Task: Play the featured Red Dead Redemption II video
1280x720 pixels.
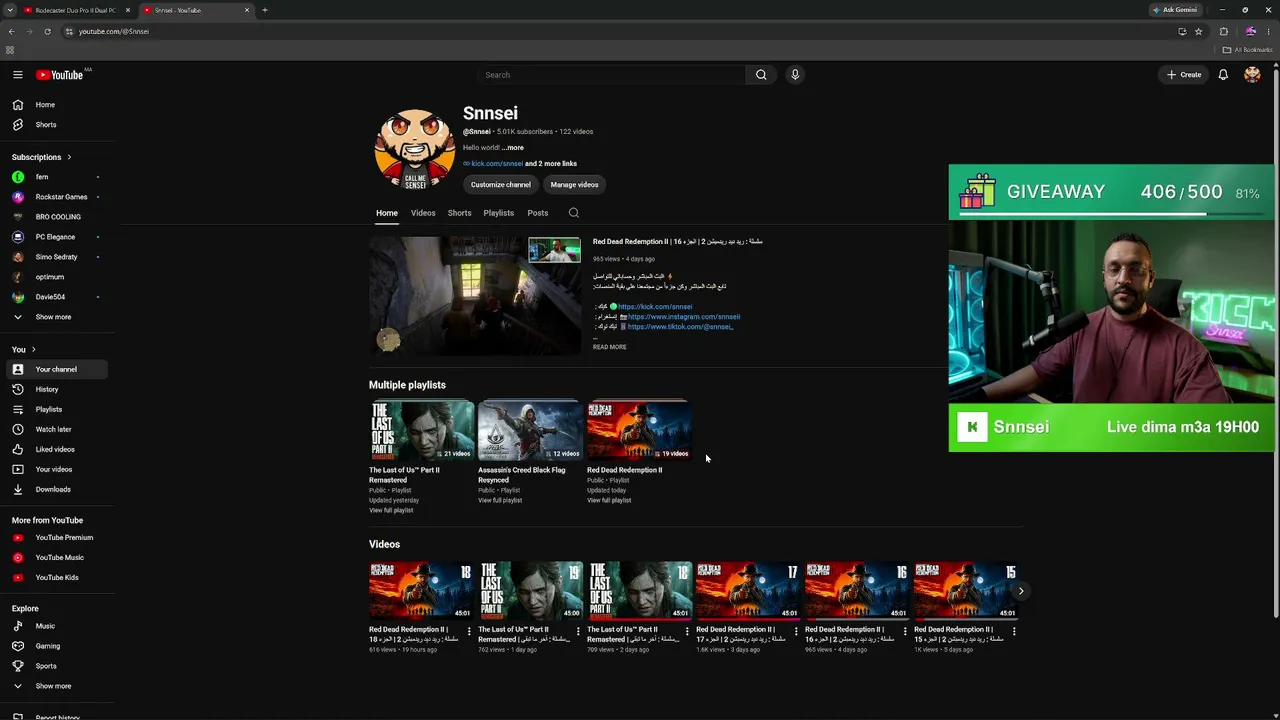Action: (x=475, y=296)
